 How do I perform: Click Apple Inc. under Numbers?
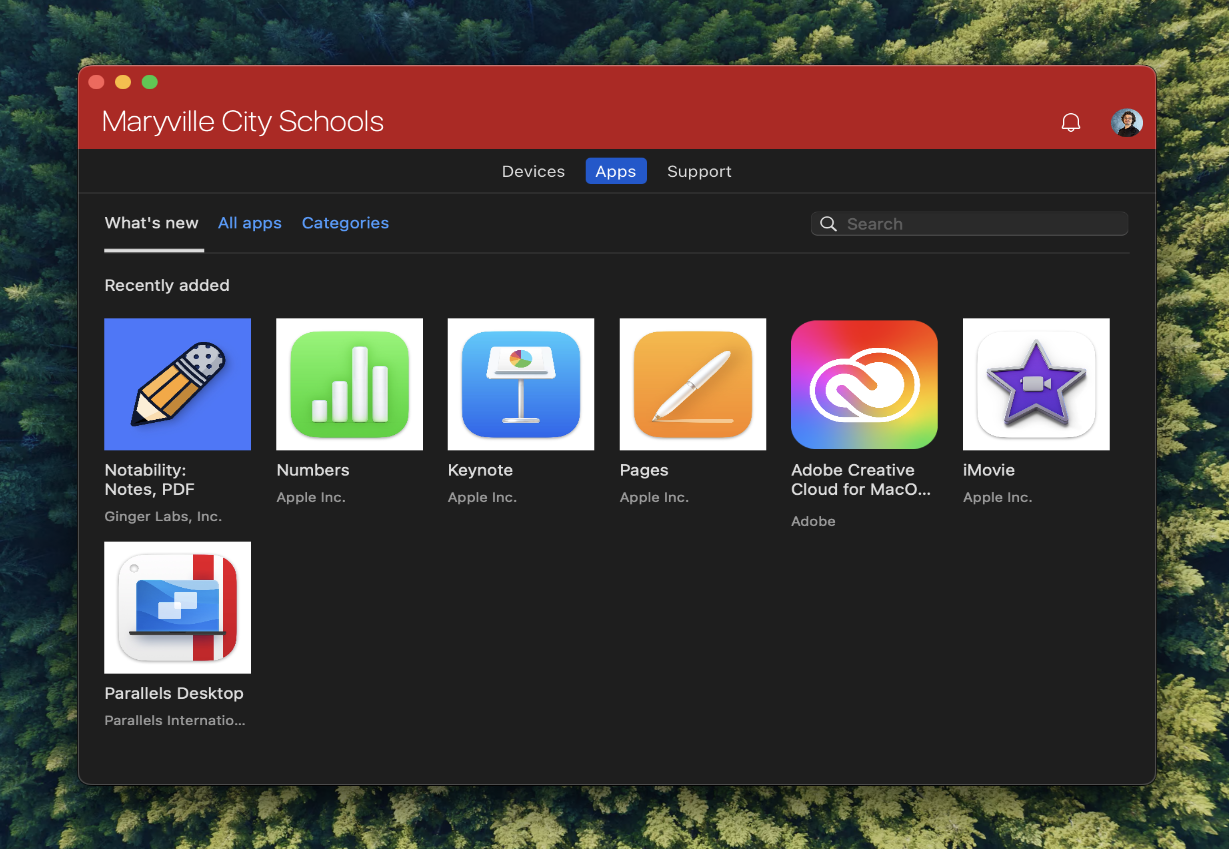[x=311, y=497]
